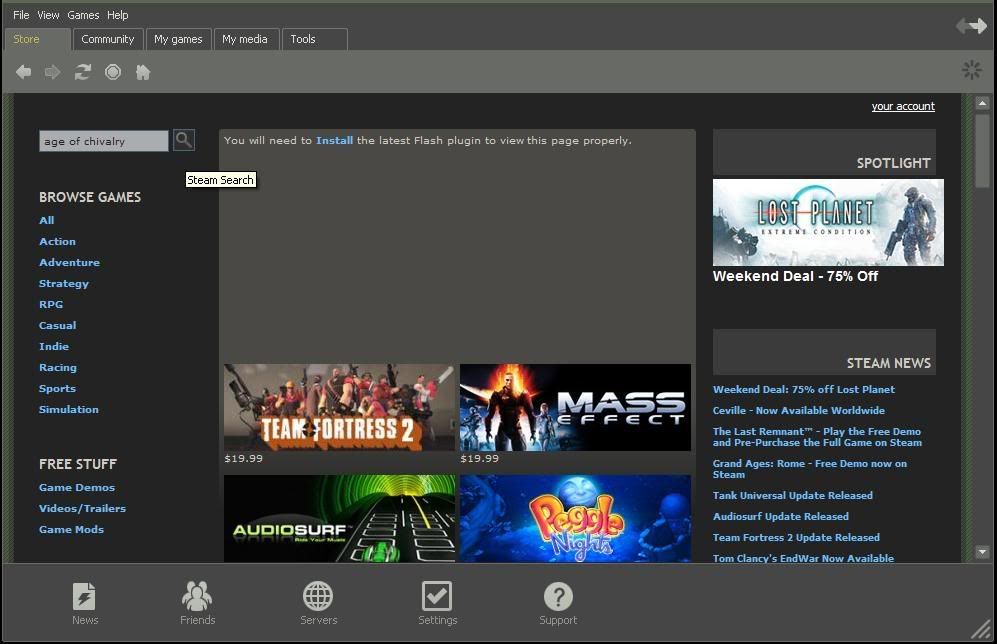Browse Adventure games
The image size is (997, 644).
click(x=69, y=263)
